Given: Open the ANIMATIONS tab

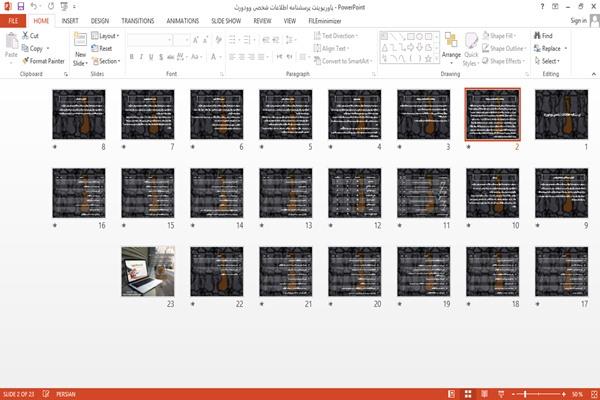Looking at the screenshot, I should point(183,21).
